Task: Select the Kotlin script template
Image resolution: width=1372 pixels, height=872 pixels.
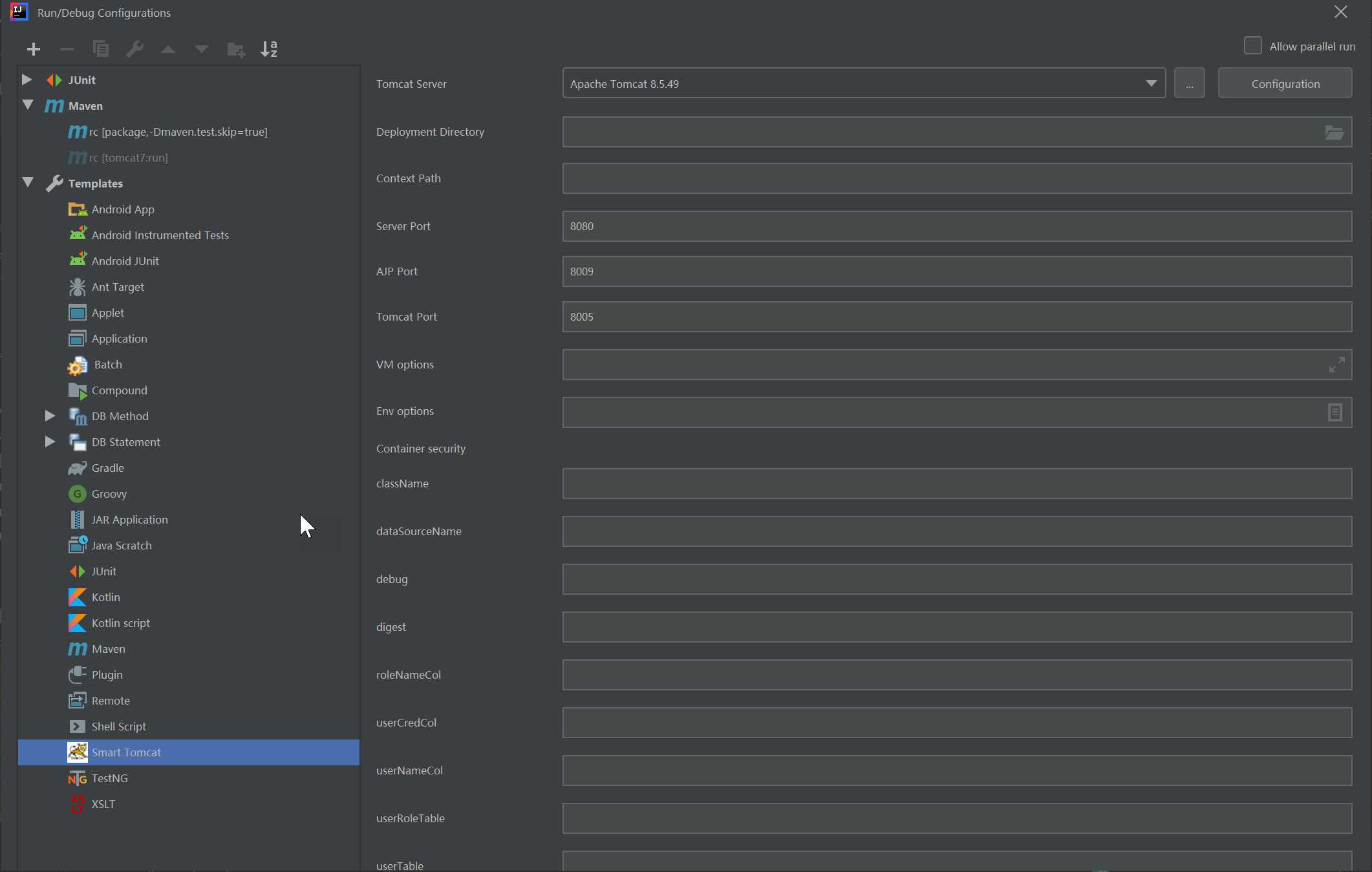Action: [120, 623]
